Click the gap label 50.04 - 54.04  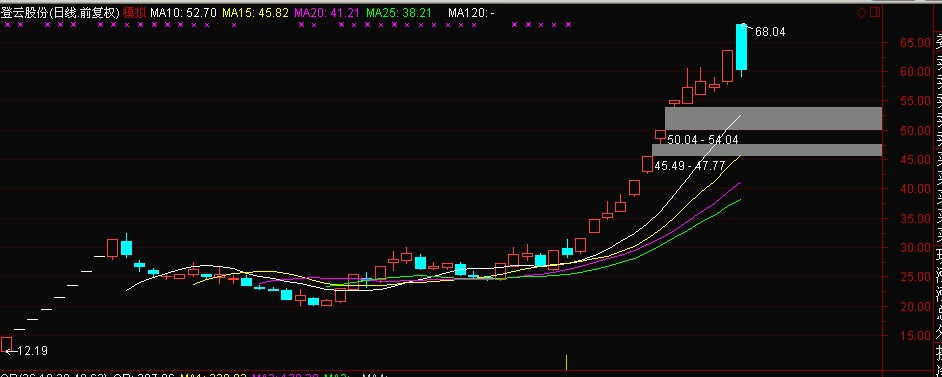point(702,140)
